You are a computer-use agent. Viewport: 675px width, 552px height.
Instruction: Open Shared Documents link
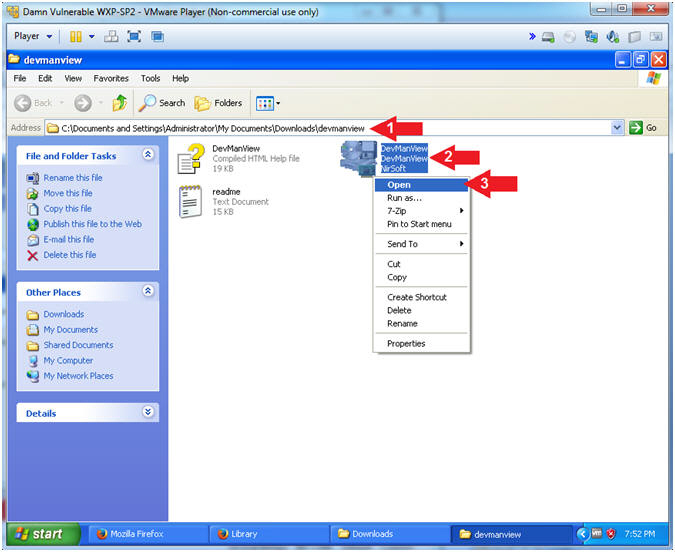coord(78,345)
